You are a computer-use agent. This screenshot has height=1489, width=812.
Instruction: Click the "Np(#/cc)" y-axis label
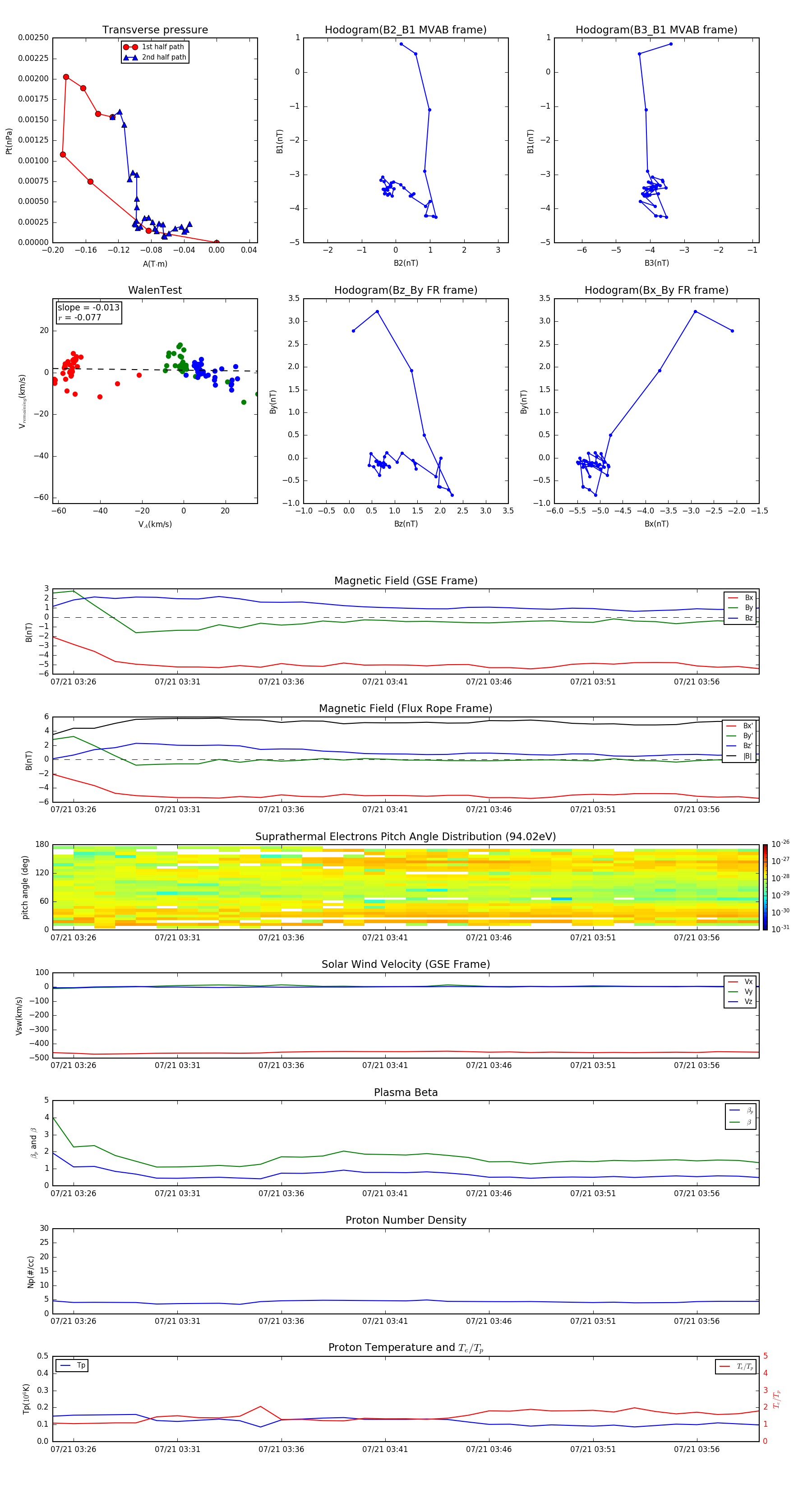tap(31, 1272)
